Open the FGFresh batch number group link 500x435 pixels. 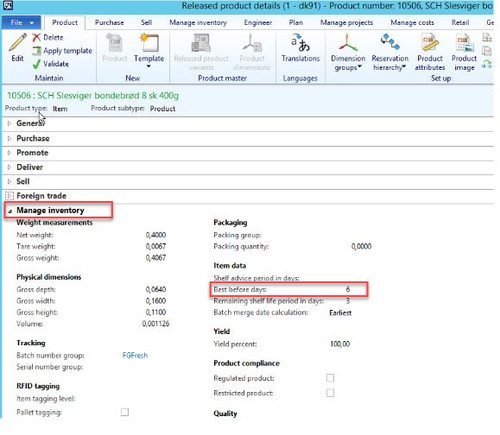point(135,355)
